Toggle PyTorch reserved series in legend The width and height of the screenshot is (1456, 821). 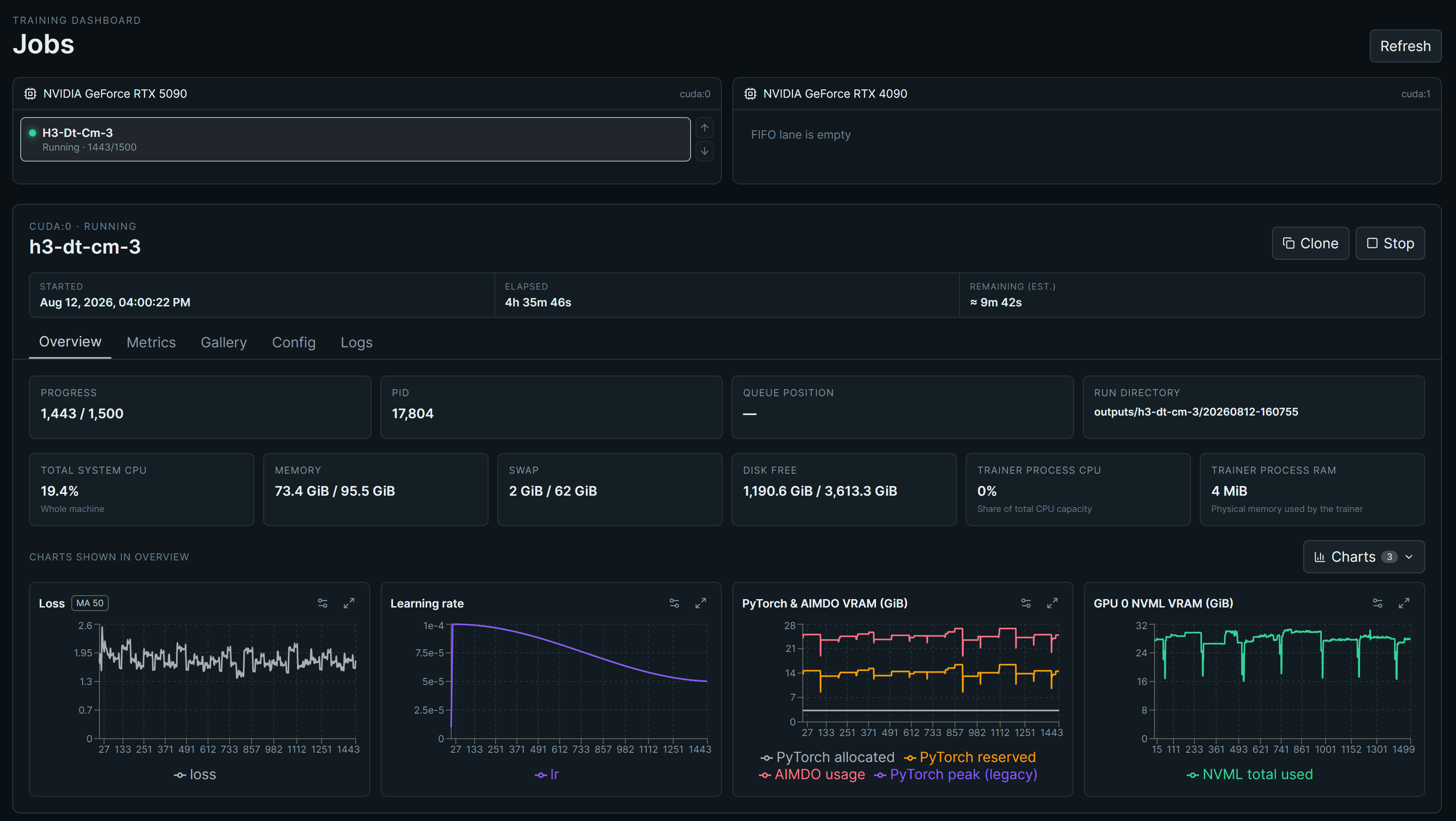click(970, 757)
